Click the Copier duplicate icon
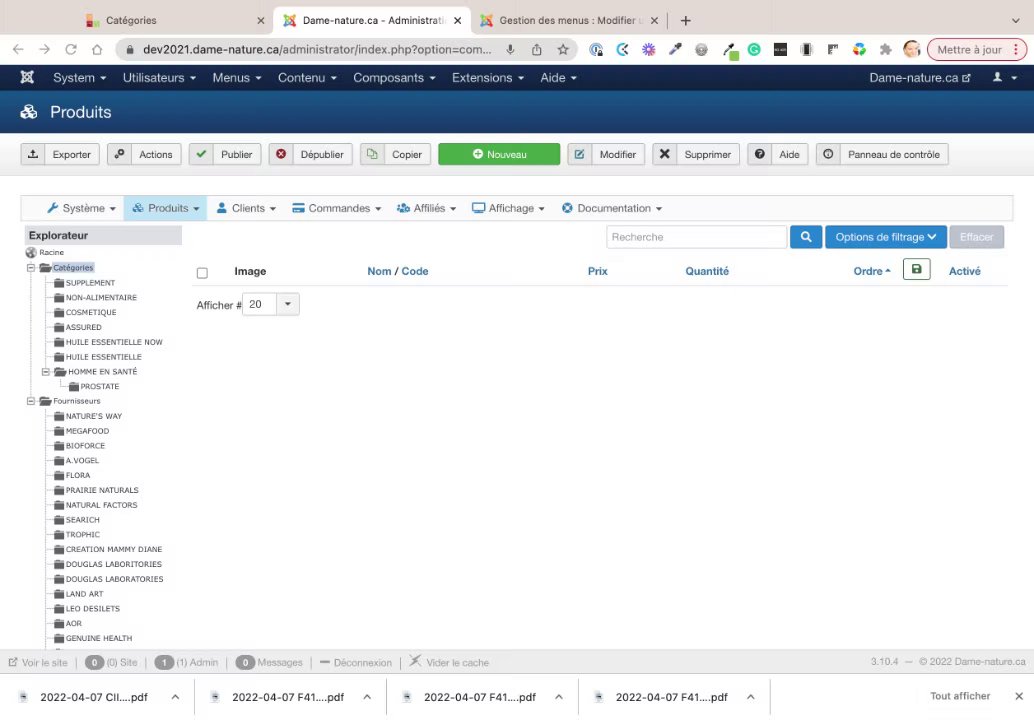Screen dimensions: 1034x720 pos(372,154)
